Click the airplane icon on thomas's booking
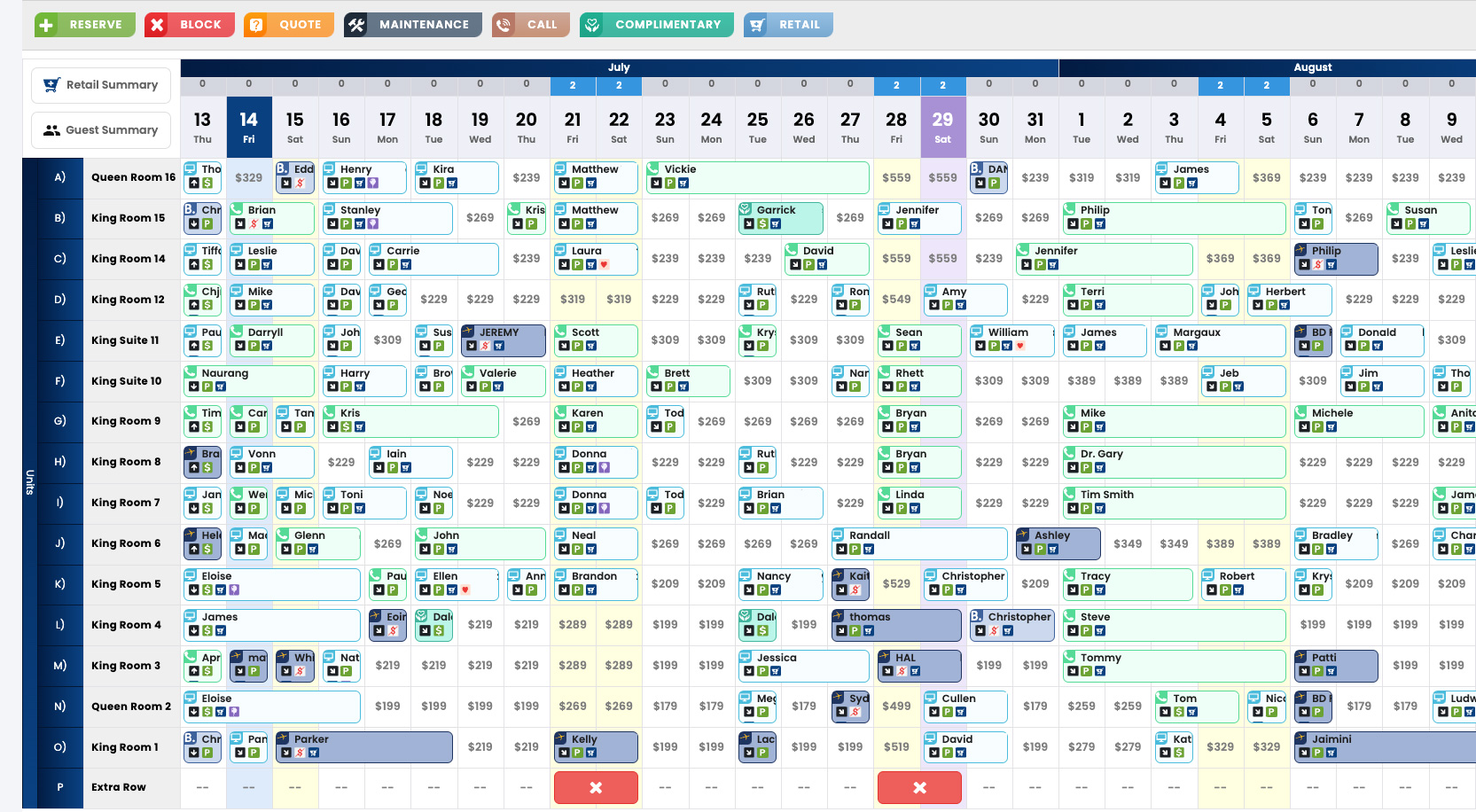The image size is (1476, 812). [838, 616]
